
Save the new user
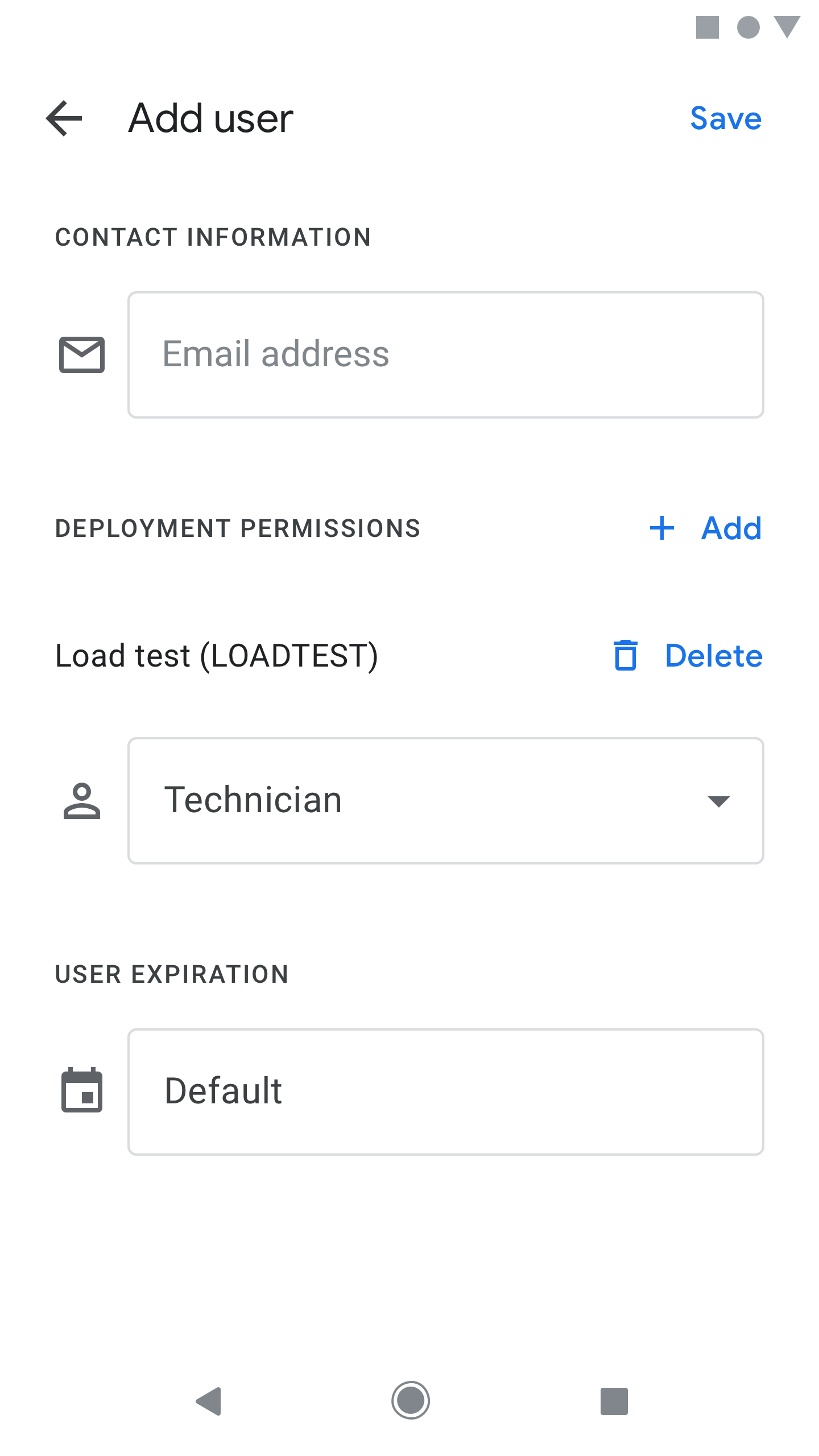coord(726,118)
